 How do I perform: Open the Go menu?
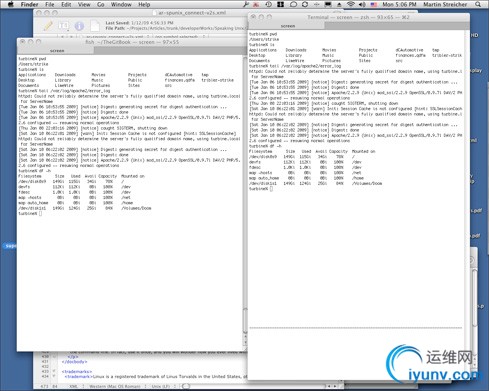pos(101,5)
